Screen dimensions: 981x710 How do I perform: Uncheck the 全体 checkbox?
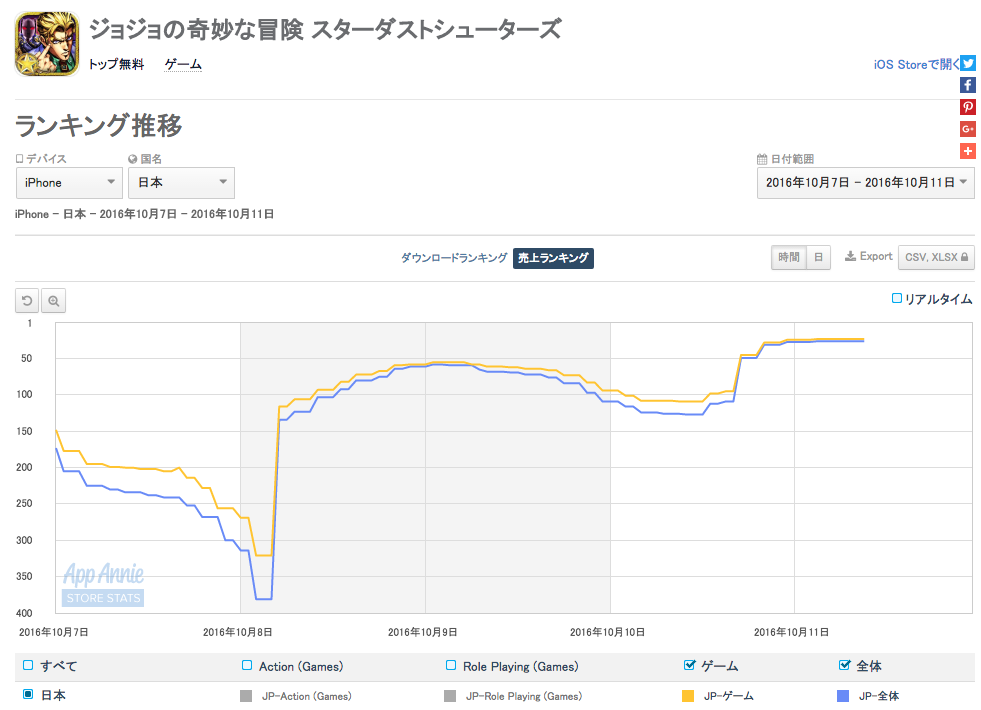click(845, 665)
